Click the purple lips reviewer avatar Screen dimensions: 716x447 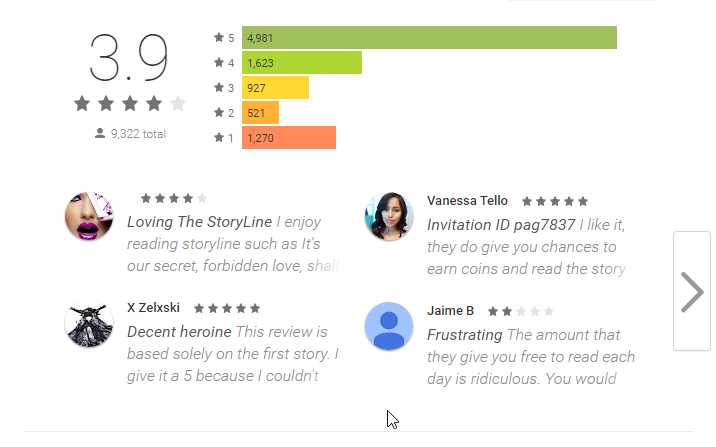[89, 217]
